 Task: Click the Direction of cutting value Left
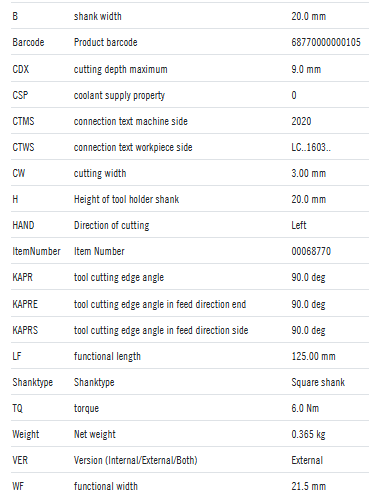(x=299, y=225)
